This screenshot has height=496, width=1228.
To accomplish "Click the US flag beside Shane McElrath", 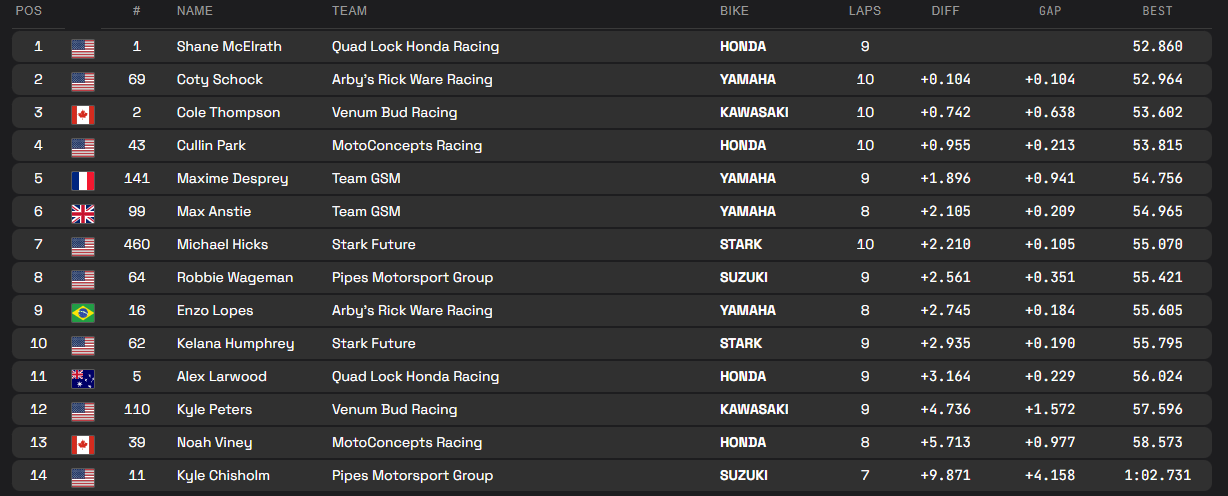I will [82, 47].
